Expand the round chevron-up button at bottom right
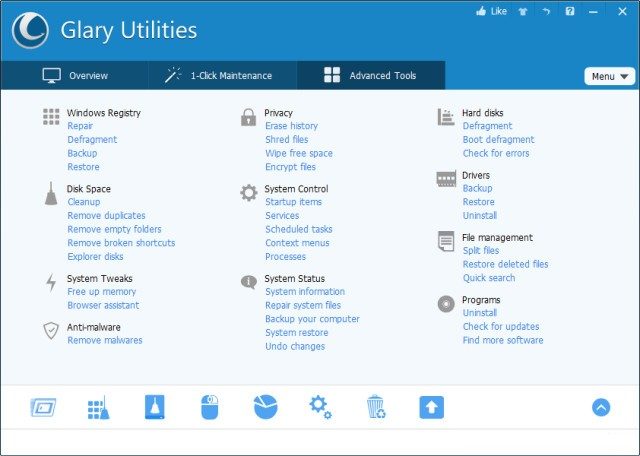Viewport: 640px width, 456px height. [x=601, y=407]
